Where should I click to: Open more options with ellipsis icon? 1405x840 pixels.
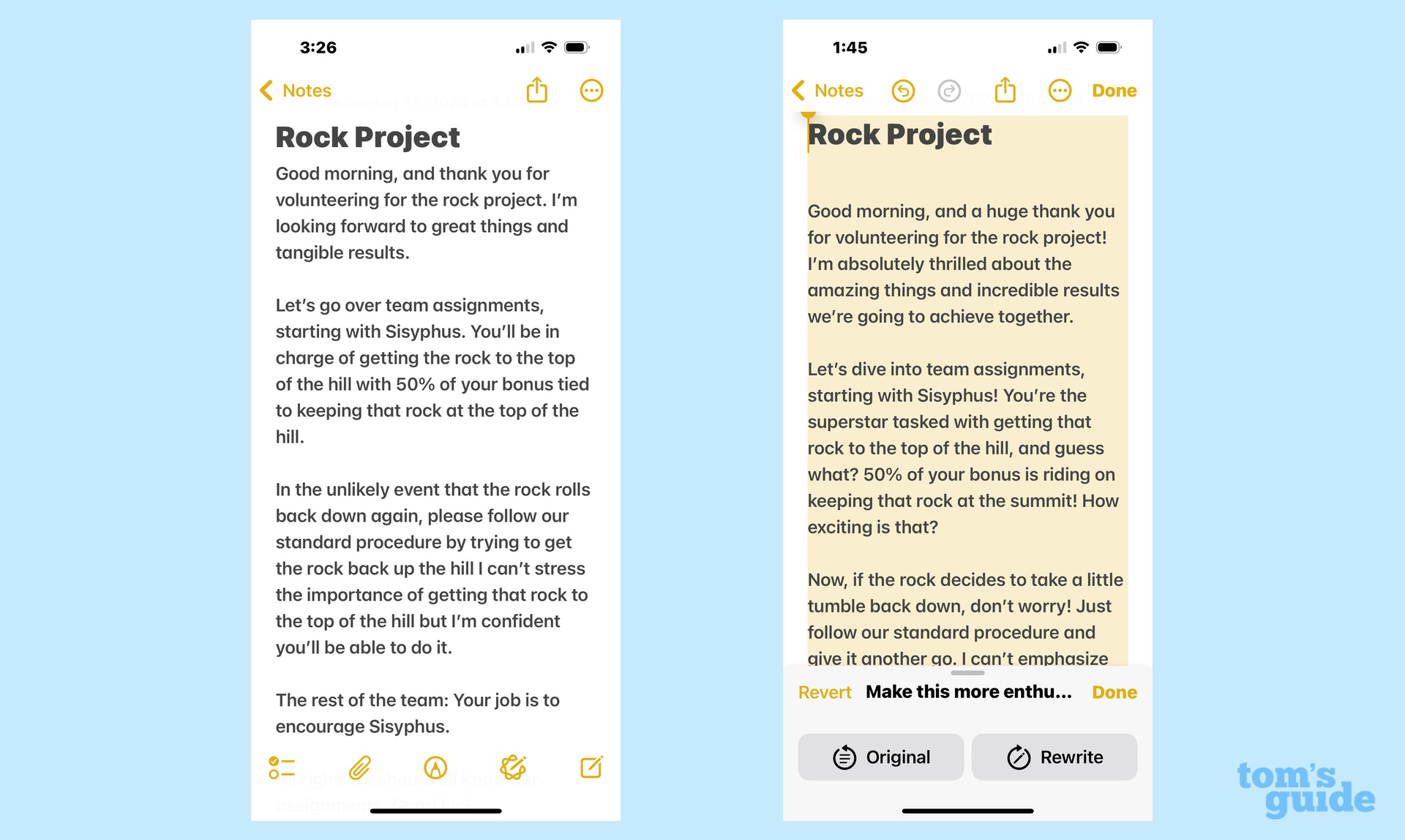[x=591, y=90]
